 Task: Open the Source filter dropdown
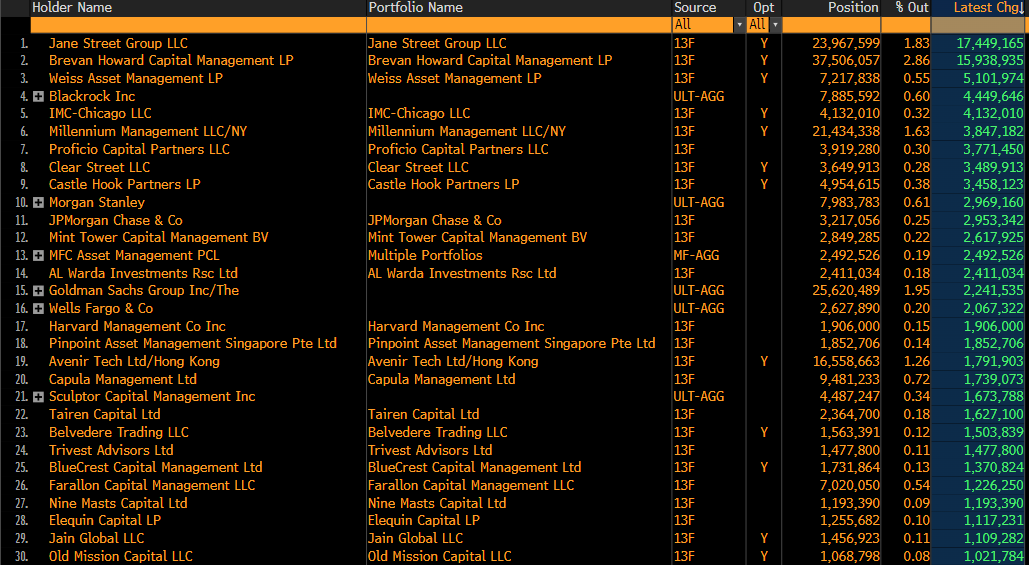740,25
